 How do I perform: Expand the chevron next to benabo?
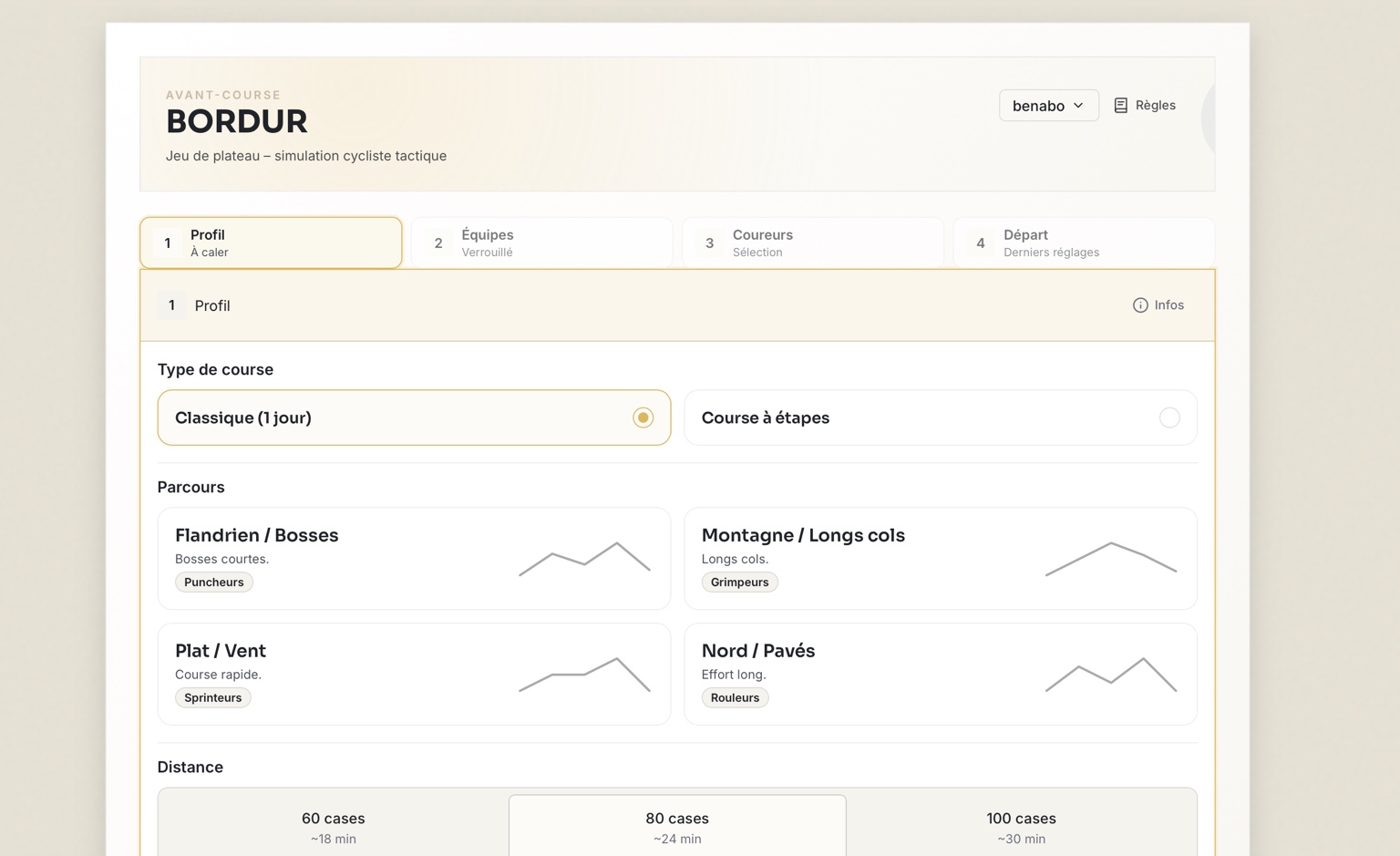[1078, 106]
